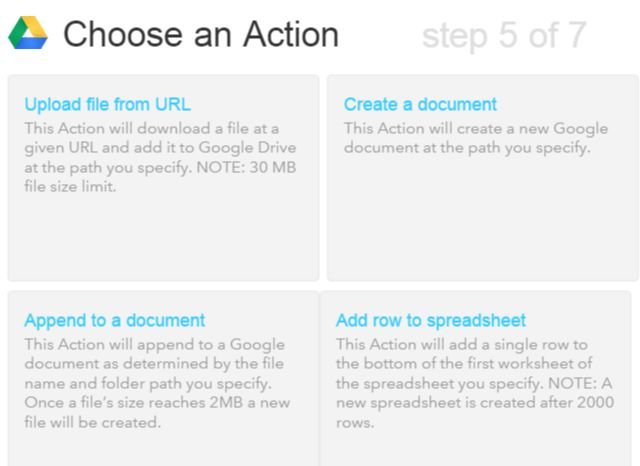Click the 'Choose an Action' heading
The image size is (640, 466).
tap(201, 35)
